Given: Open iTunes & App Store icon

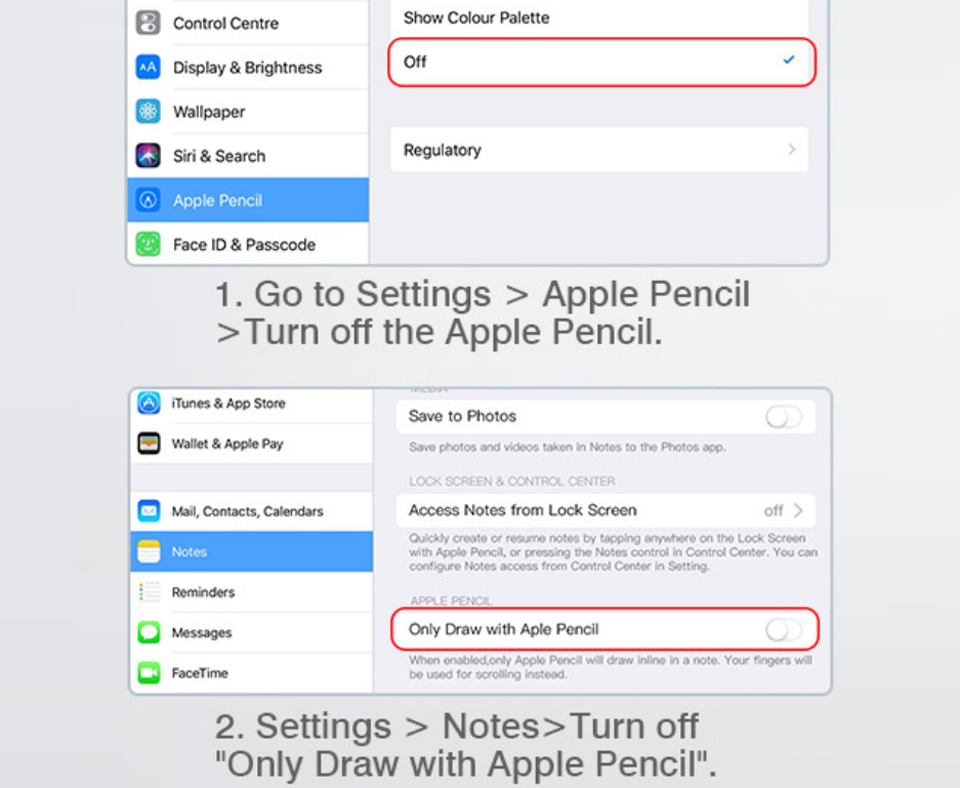Looking at the screenshot, I should click(x=149, y=403).
